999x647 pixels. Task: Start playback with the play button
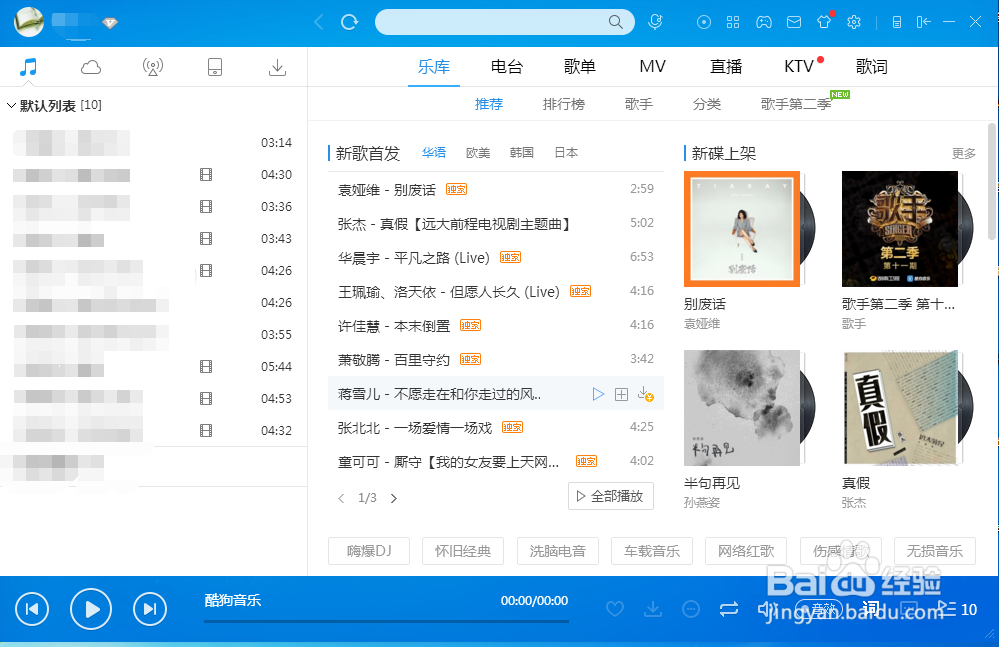coord(90,609)
